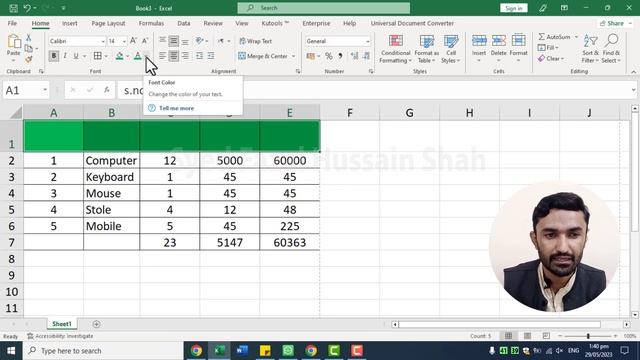Click the Search box in title bar
Screen dimensions: 640x360
[x=324, y=8]
